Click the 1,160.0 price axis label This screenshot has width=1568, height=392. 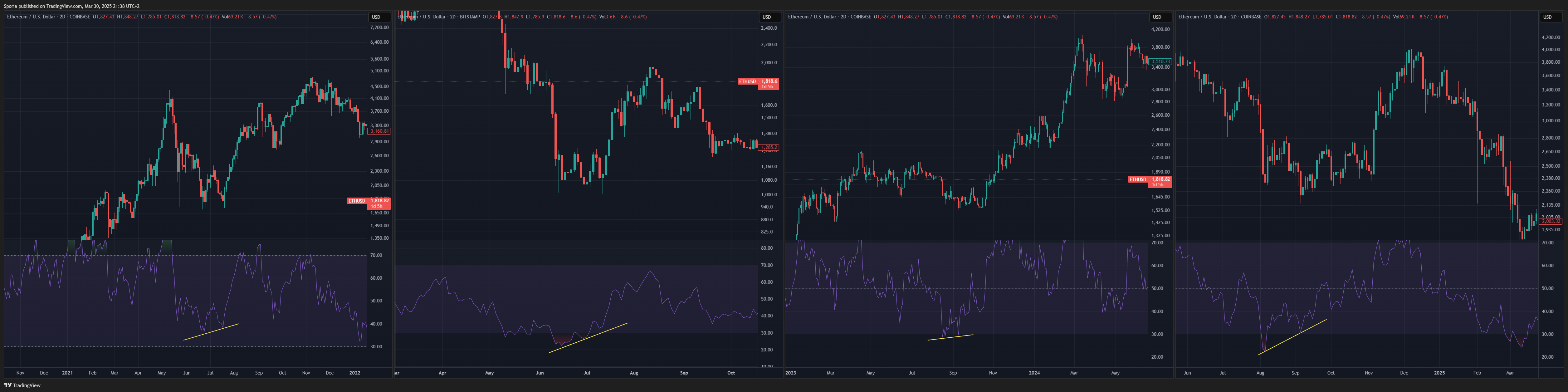[x=769, y=167]
